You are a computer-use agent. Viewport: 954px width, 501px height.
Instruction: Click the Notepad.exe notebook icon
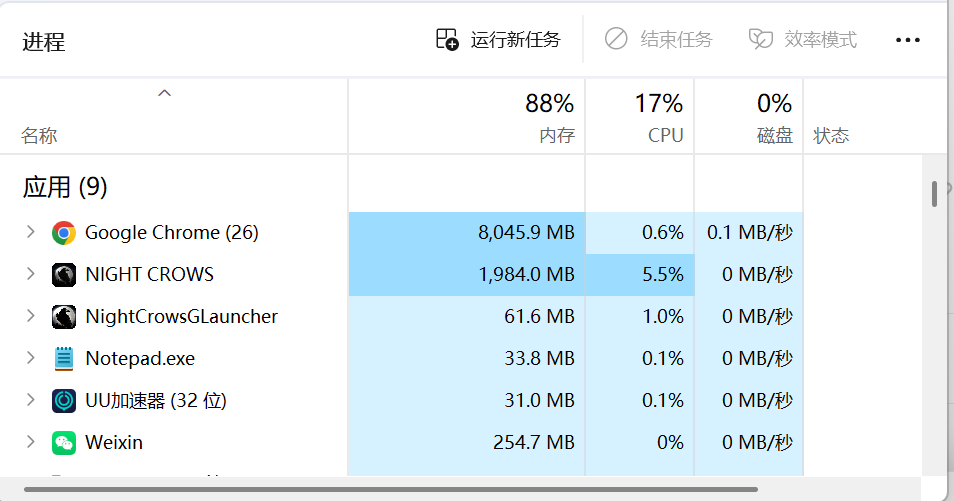pyautogui.click(x=64, y=359)
